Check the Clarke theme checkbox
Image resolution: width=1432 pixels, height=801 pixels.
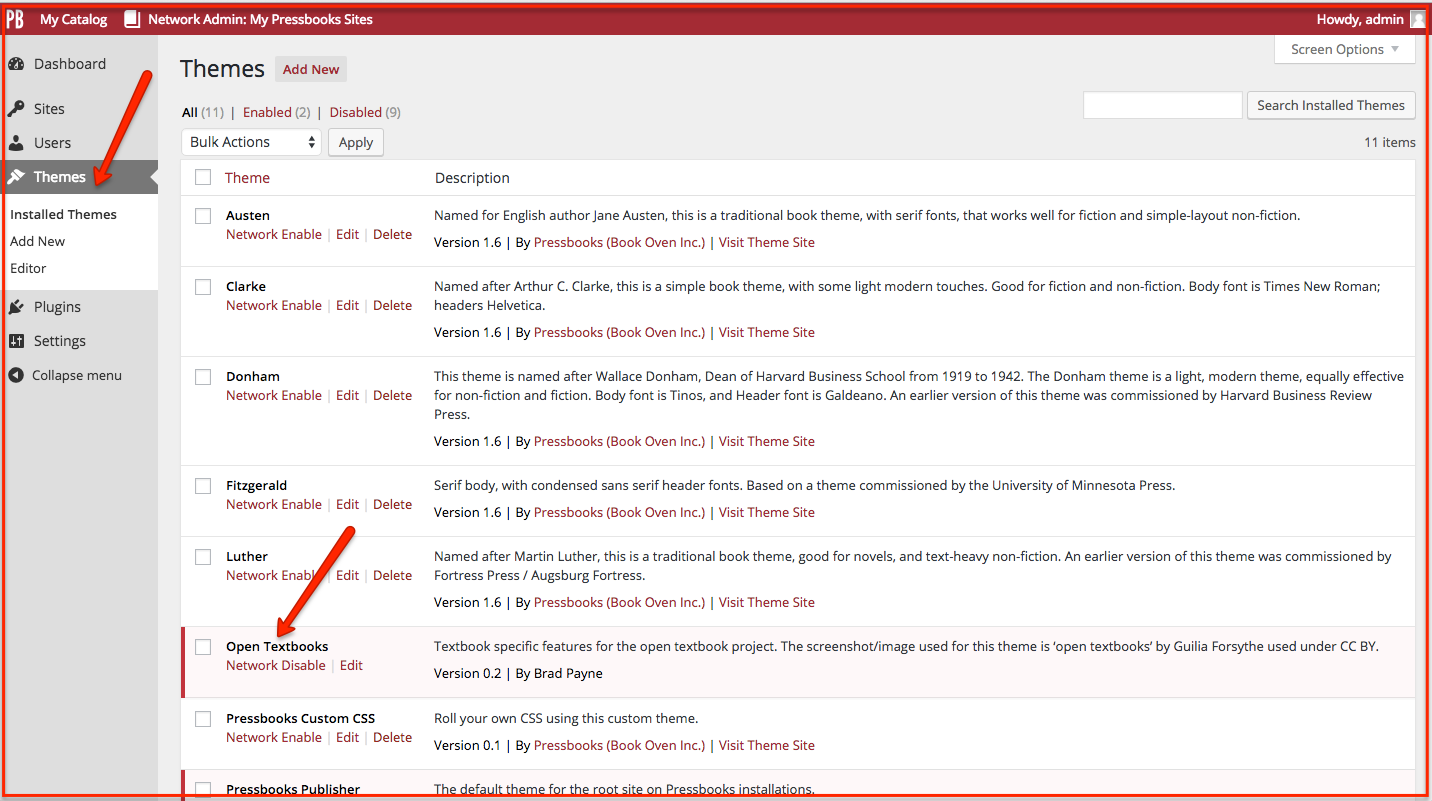[203, 287]
